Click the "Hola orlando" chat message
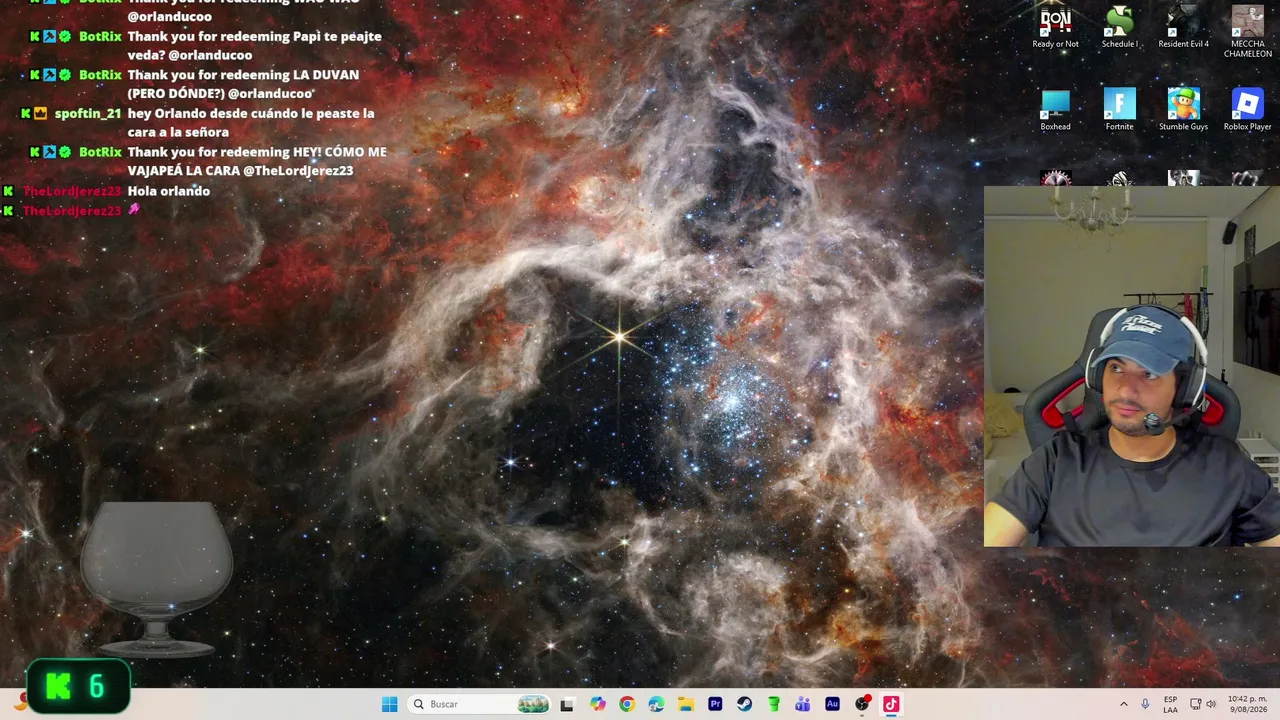This screenshot has height=720, width=1280. click(169, 191)
